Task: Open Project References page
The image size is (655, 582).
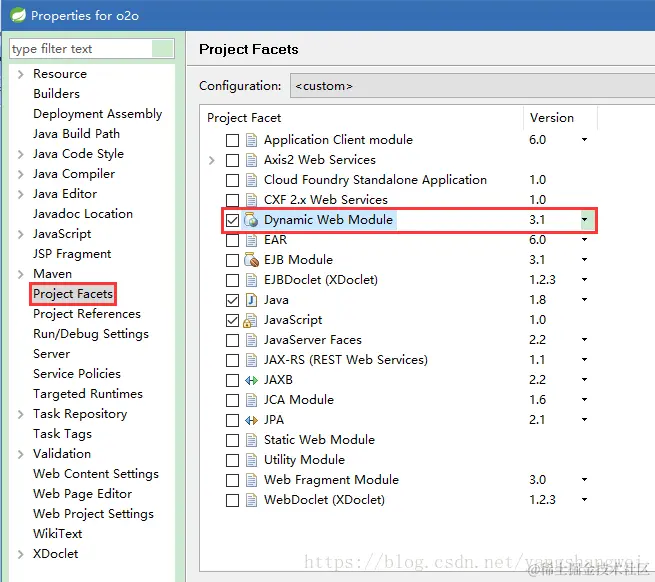Action: (87, 314)
